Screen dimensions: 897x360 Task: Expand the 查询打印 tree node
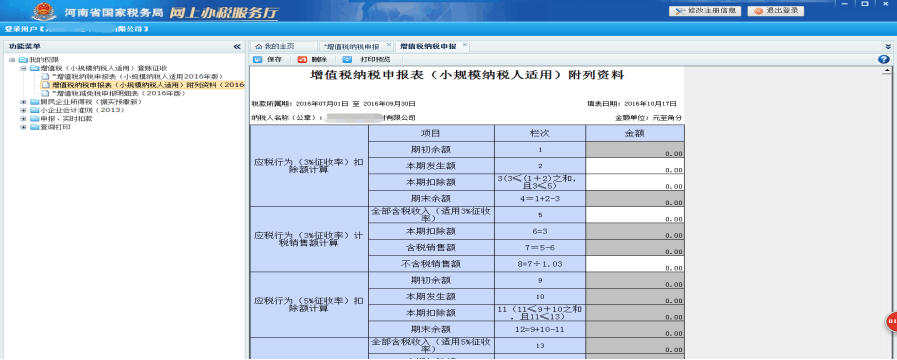(23, 127)
